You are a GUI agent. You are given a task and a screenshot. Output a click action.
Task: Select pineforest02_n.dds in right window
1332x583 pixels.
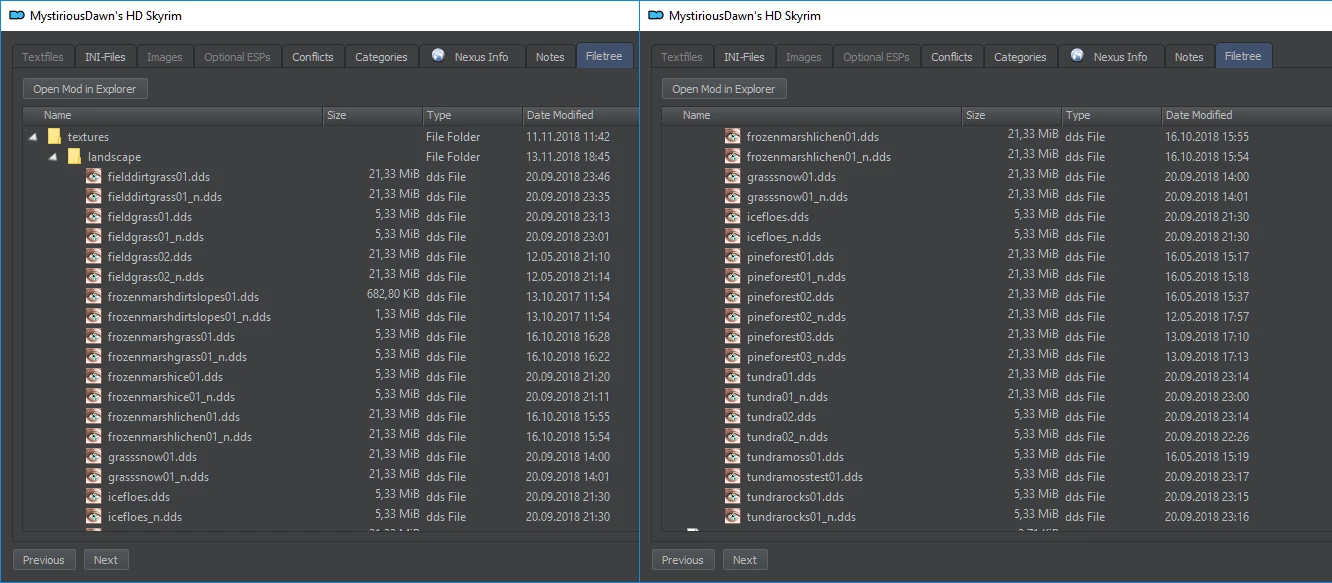(x=796, y=317)
